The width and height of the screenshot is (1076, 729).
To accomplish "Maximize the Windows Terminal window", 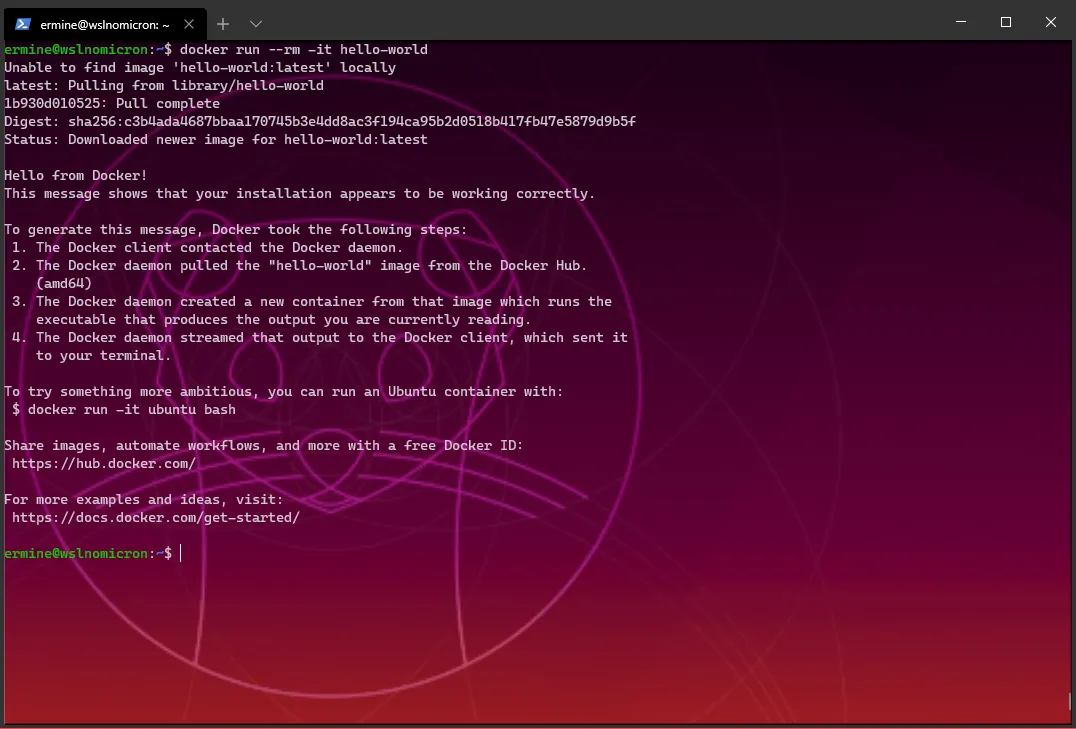I will 1006,22.
